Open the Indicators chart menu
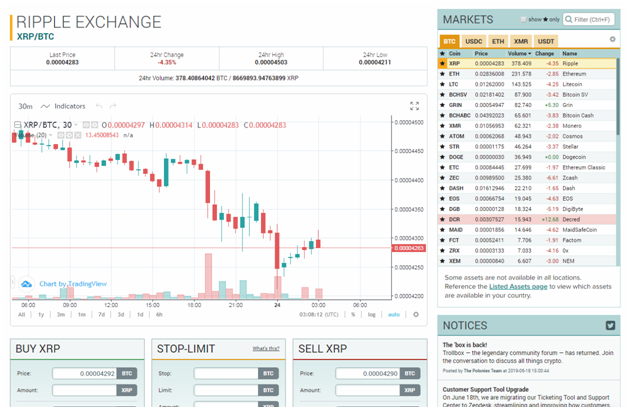This screenshot has height=409, width=628. pyautogui.click(x=63, y=106)
